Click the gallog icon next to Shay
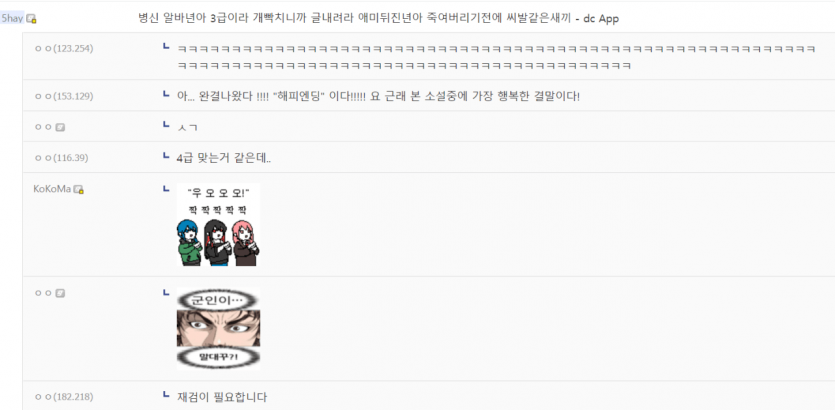The height and width of the screenshot is (410, 835). [32, 19]
